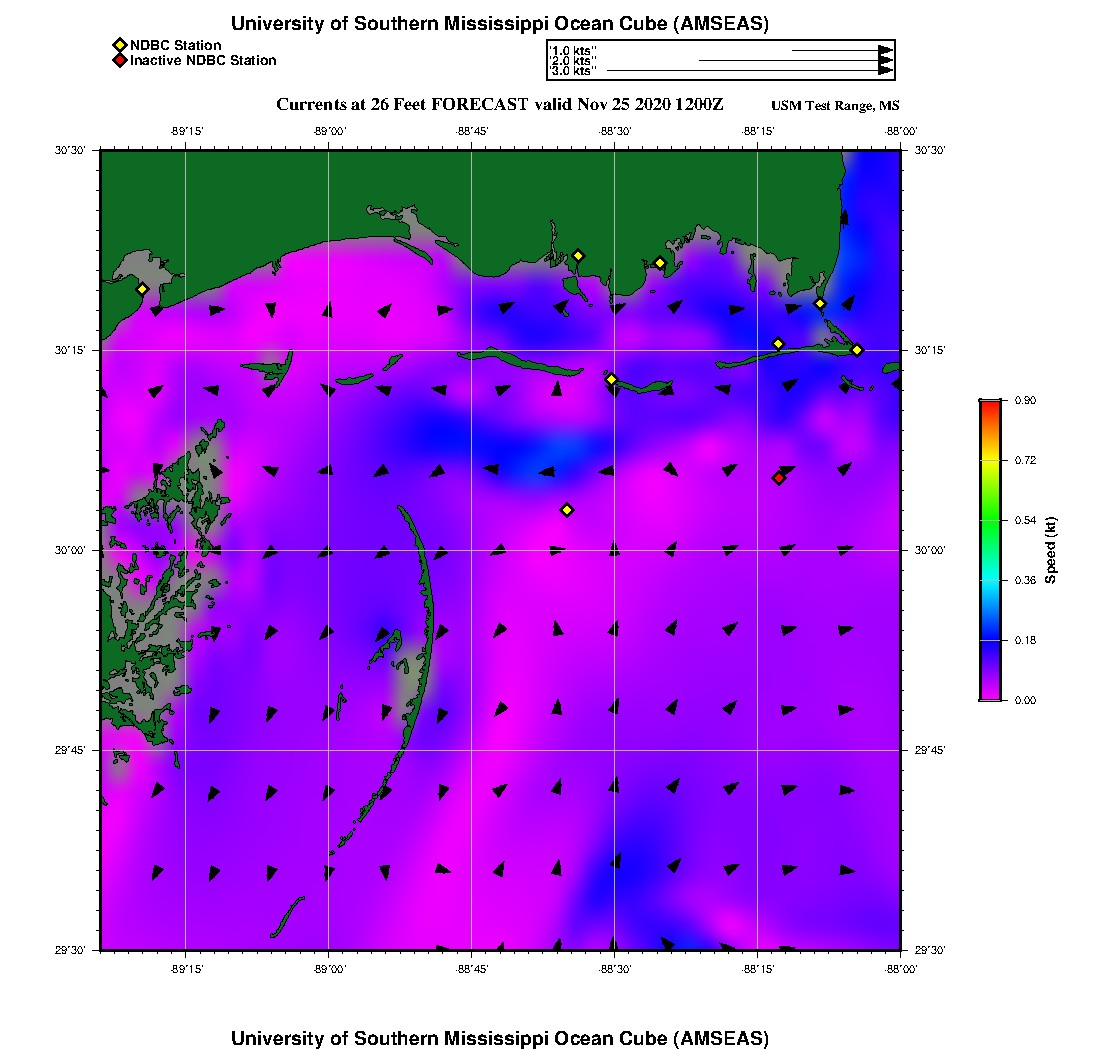1100x1050 pixels.
Task: Select the yellow station marker directly north of the red marker
Action: tap(778, 344)
